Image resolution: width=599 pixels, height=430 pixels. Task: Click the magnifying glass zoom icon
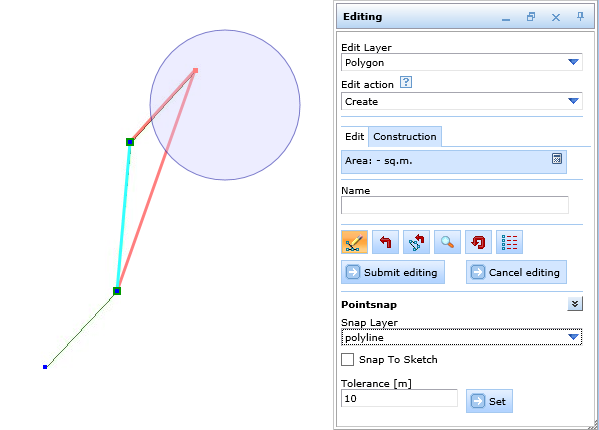(x=447, y=242)
